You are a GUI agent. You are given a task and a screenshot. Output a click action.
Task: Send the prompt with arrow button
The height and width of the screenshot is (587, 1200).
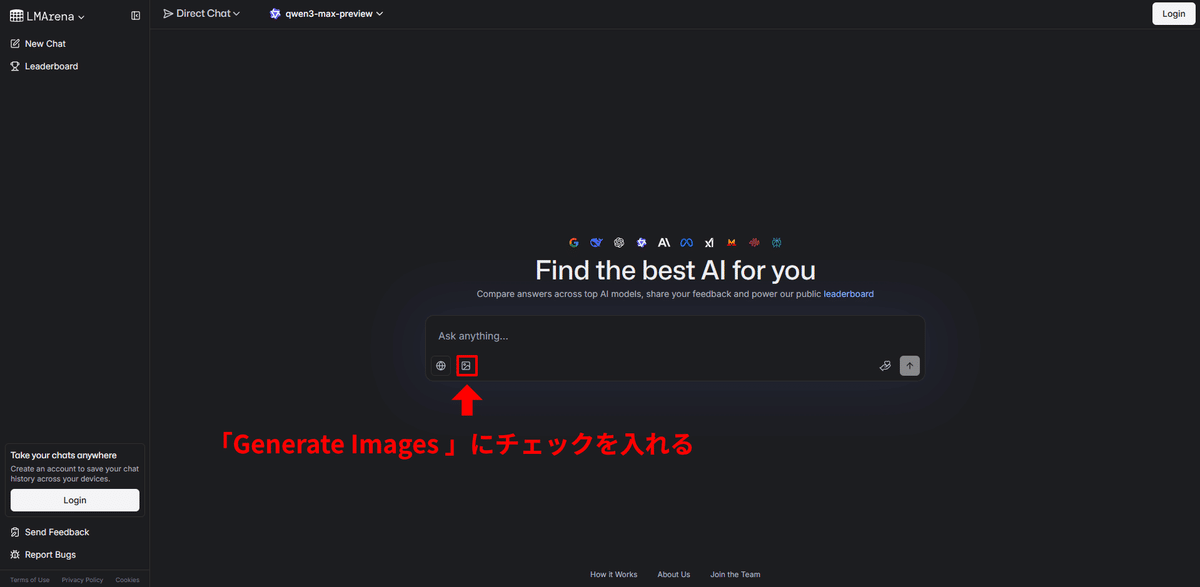click(x=909, y=366)
